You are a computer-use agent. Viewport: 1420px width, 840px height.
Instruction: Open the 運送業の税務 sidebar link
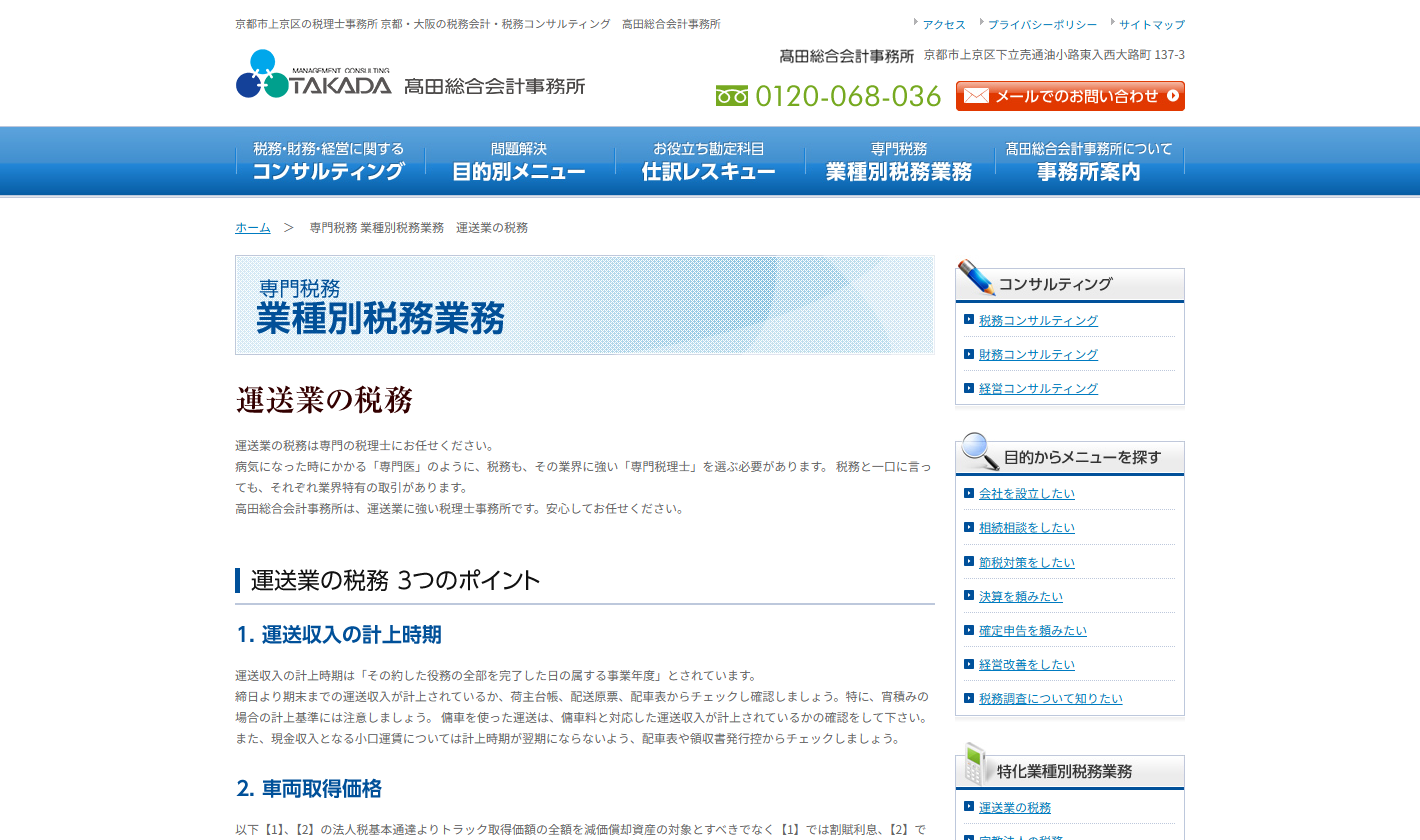(1015, 807)
